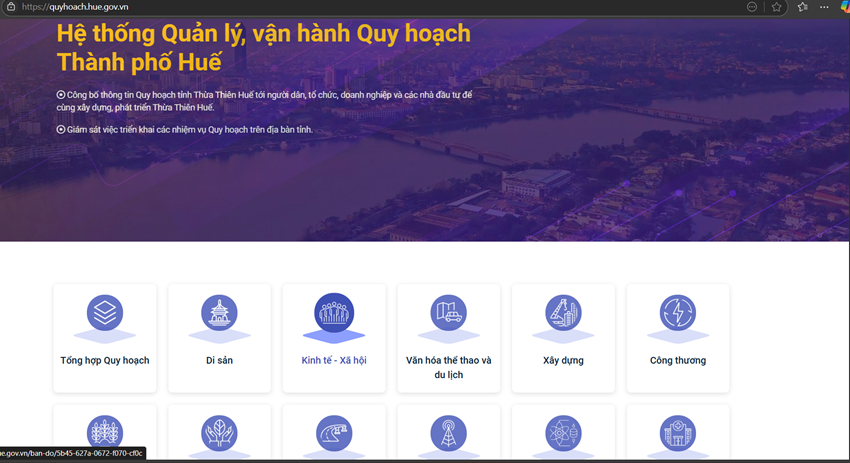The width and height of the screenshot is (850, 463).
Task: Open the Copilot icon in browser toolbar
Action: click(845, 7)
